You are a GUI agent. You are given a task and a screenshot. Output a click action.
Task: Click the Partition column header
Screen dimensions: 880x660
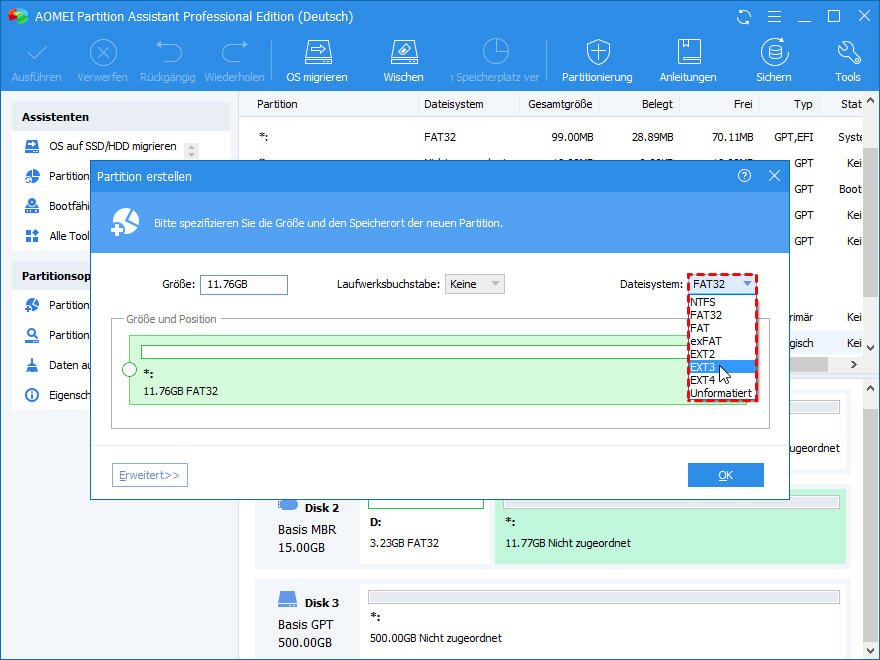(x=277, y=104)
